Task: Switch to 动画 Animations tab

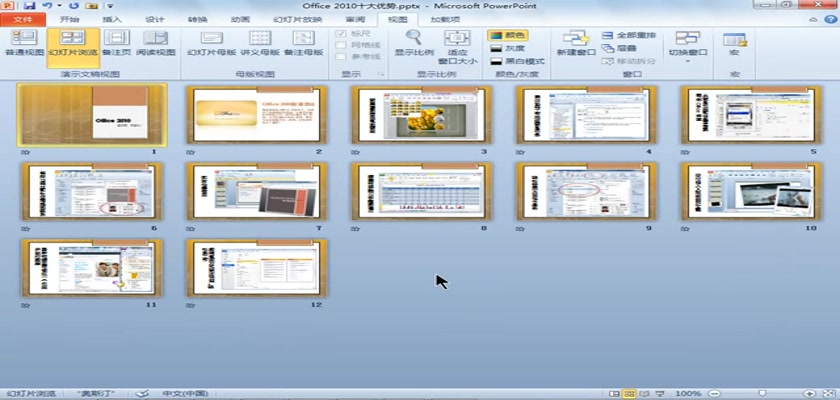Action: click(x=240, y=19)
